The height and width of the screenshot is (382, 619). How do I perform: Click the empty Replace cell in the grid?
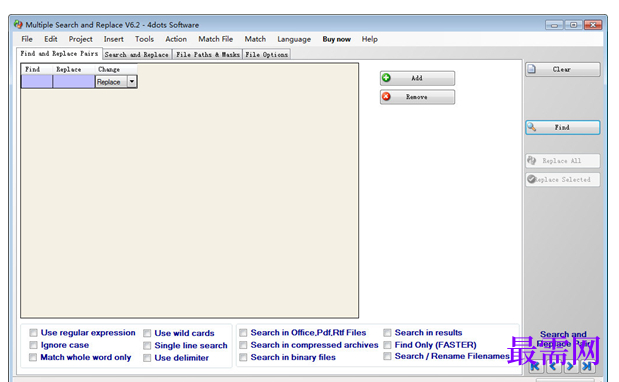(x=74, y=82)
